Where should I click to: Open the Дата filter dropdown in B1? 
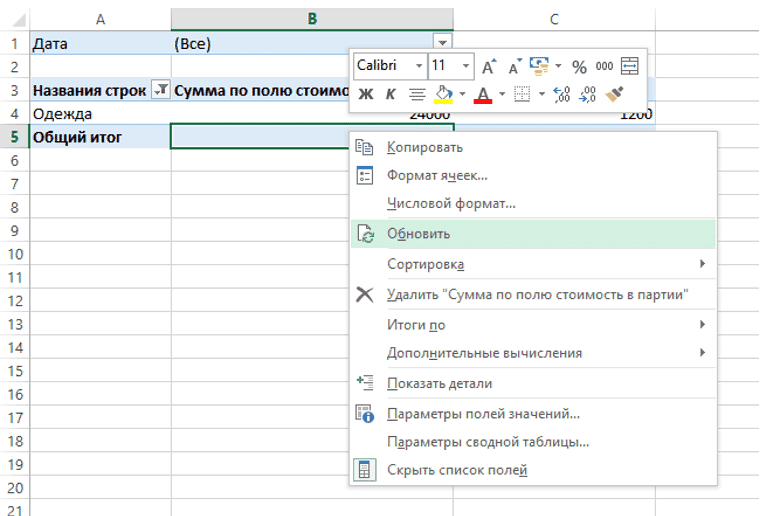pyautogui.click(x=442, y=43)
